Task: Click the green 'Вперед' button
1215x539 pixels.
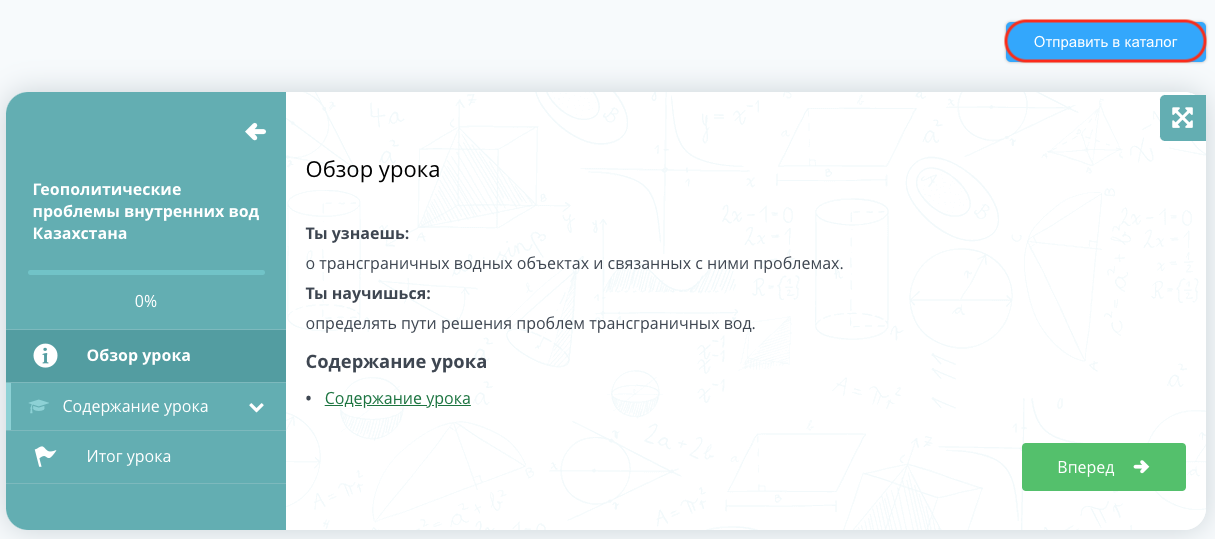Action: [1103, 467]
